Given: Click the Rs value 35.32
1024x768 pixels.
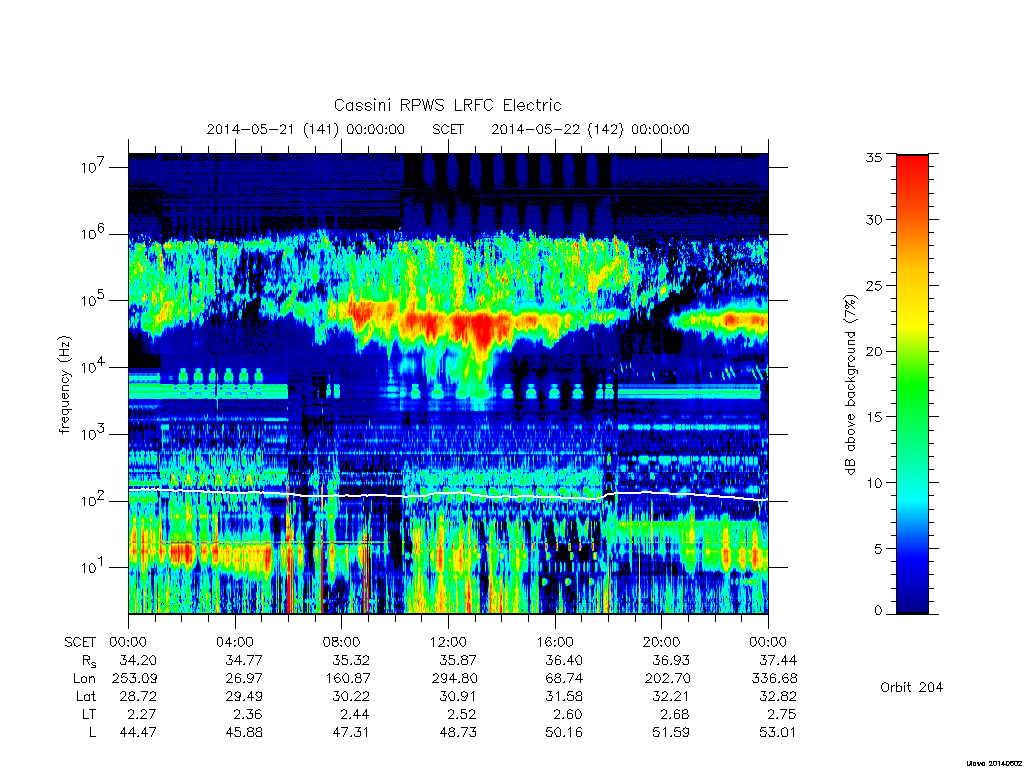Looking at the screenshot, I should (x=351, y=661).
